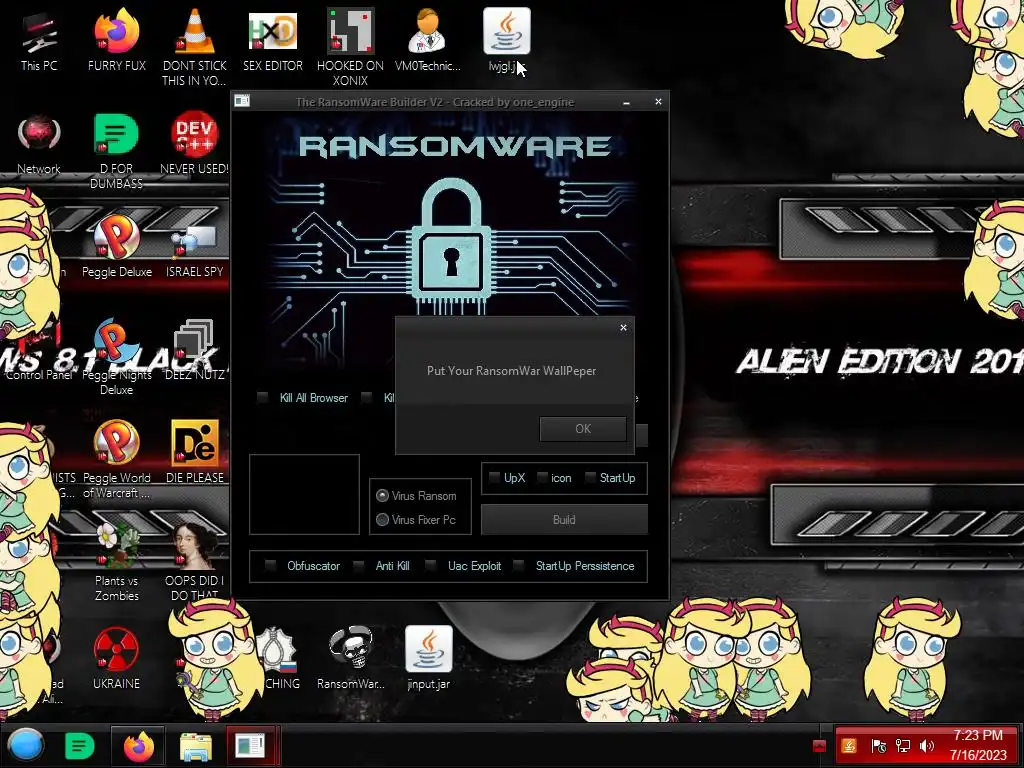
Task: Select Virus Ransom radio option
Action: tap(383, 496)
